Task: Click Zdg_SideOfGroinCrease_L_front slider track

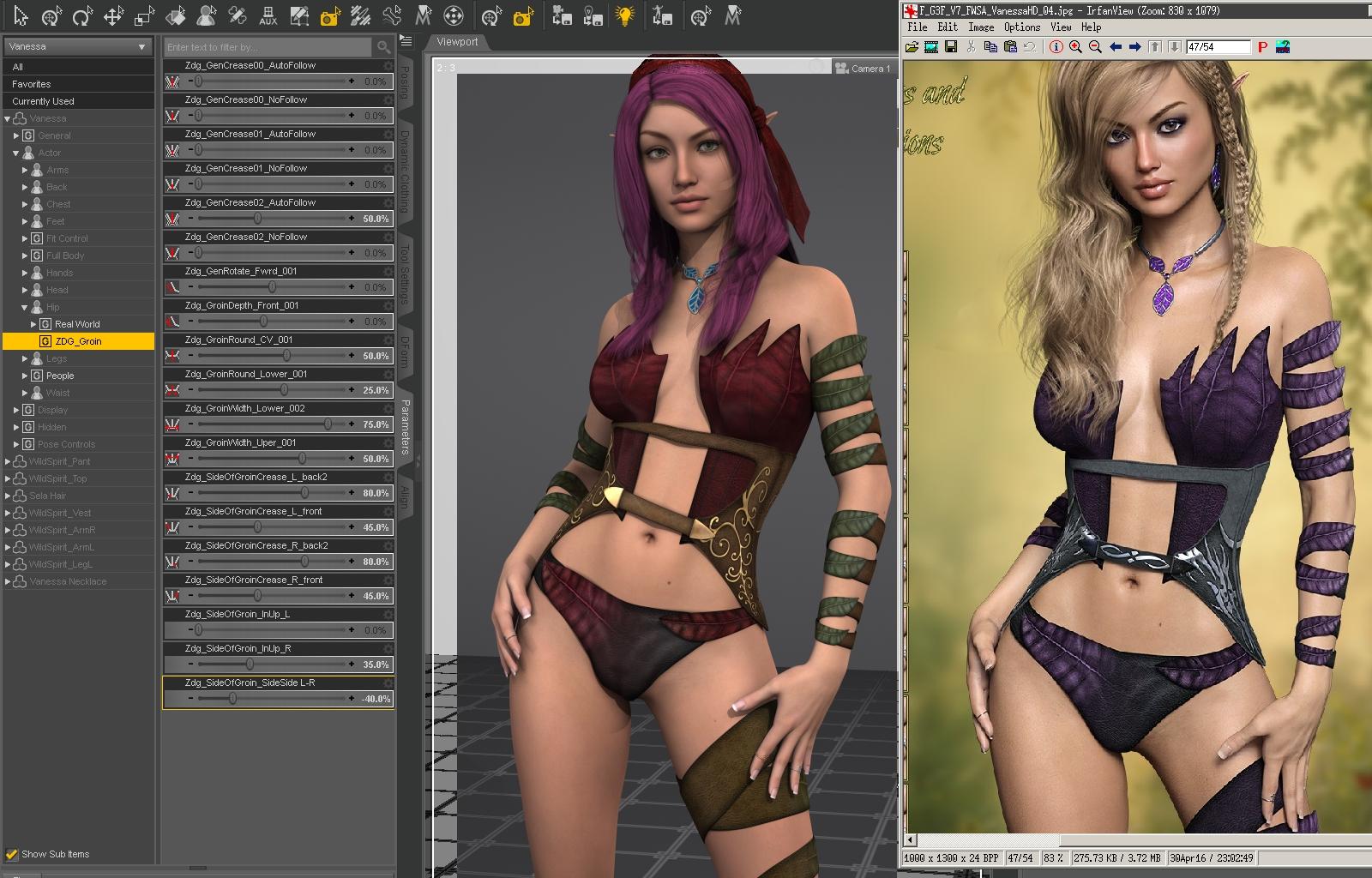Action: [x=270, y=527]
